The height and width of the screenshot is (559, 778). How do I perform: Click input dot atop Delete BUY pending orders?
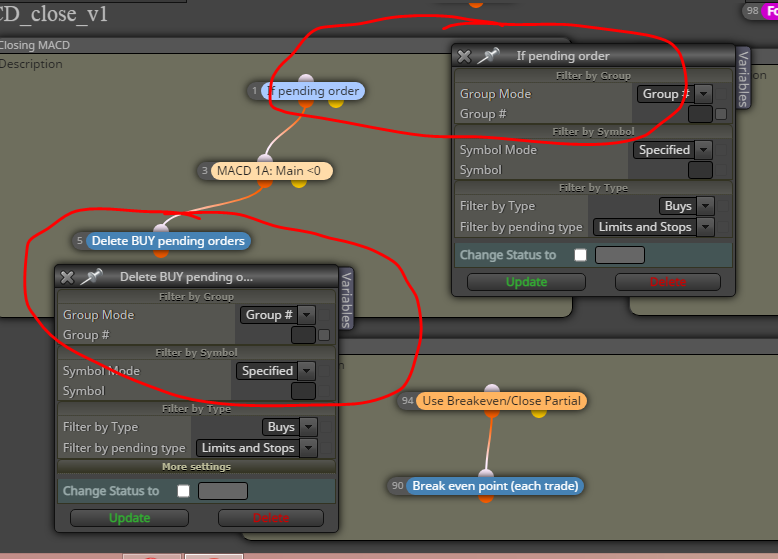coord(161,228)
